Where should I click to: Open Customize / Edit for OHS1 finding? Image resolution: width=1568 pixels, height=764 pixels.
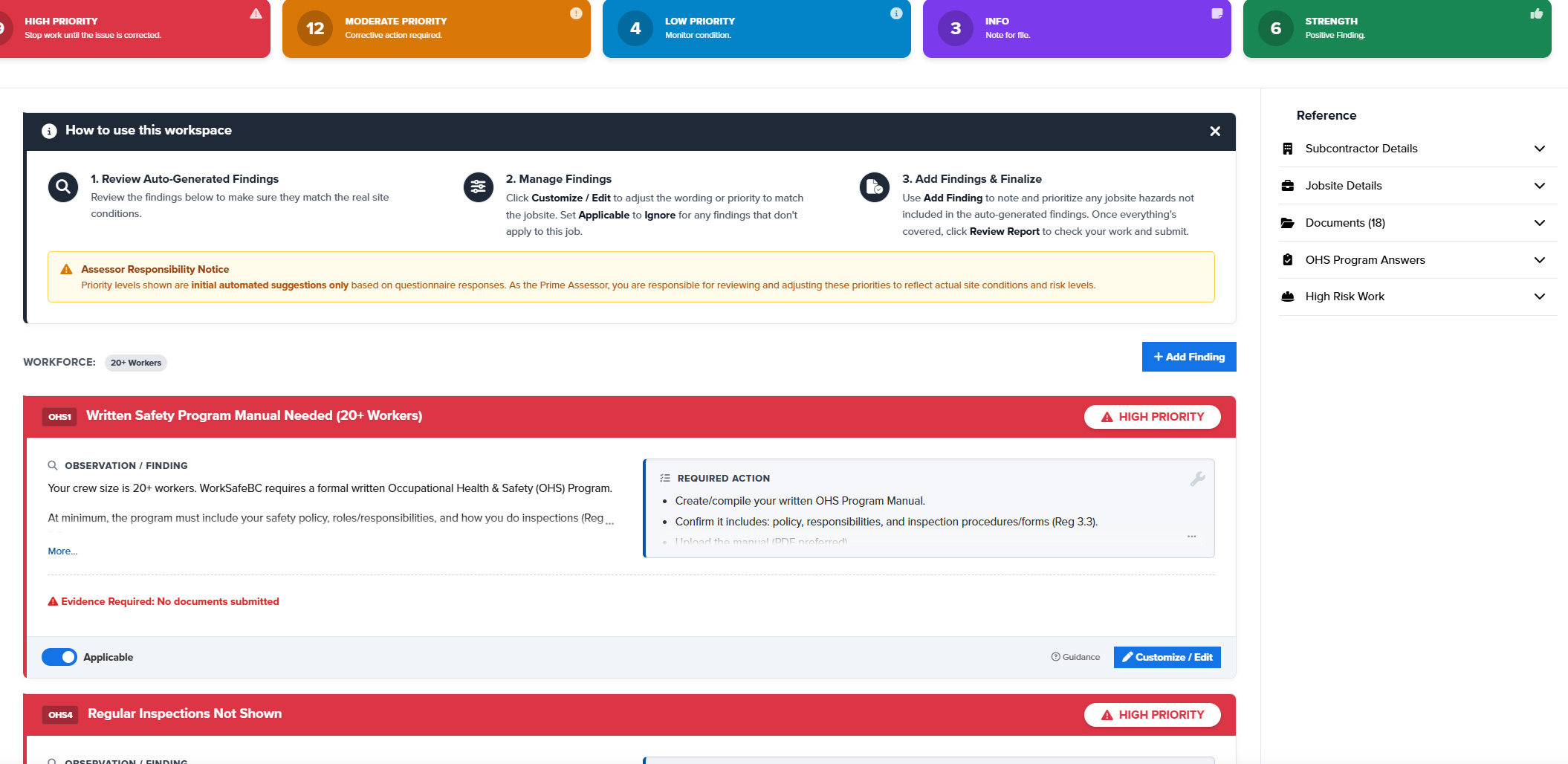(1167, 657)
